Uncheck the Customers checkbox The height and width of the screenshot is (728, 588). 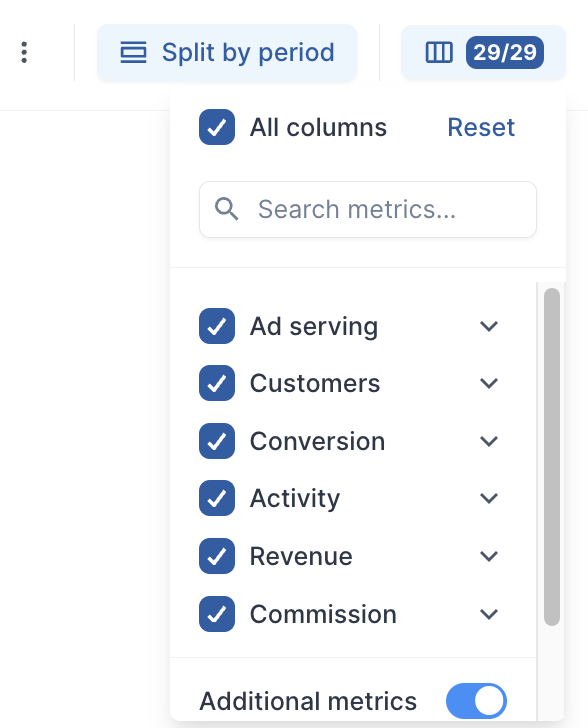tap(217, 383)
